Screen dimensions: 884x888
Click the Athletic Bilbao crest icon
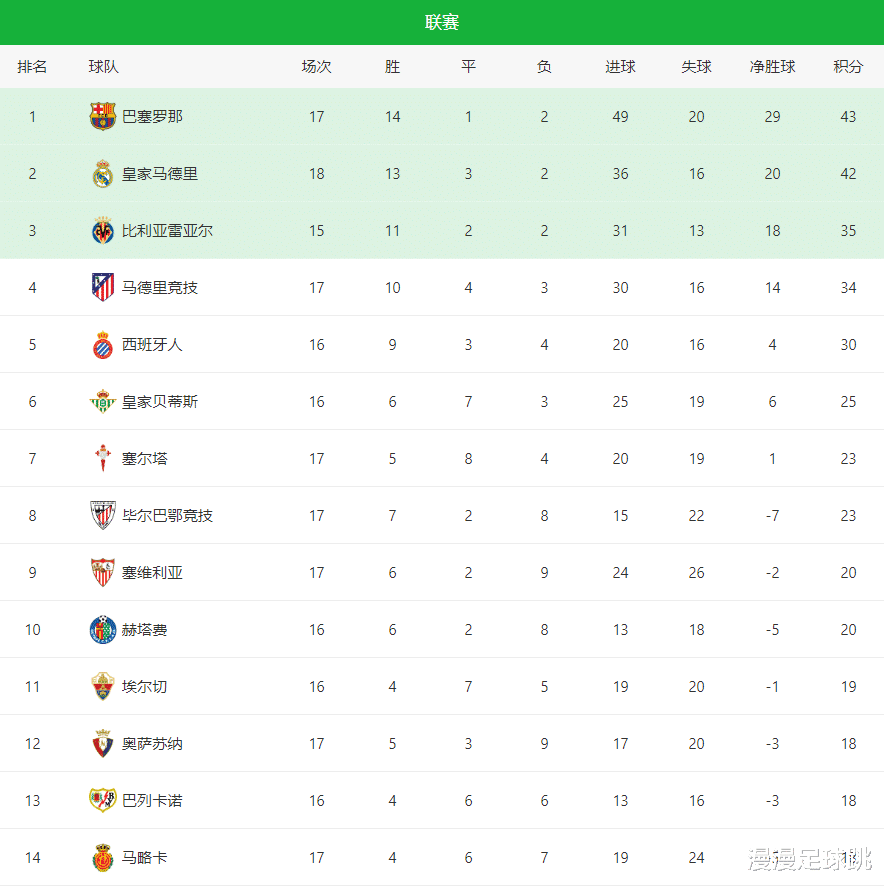pos(103,516)
